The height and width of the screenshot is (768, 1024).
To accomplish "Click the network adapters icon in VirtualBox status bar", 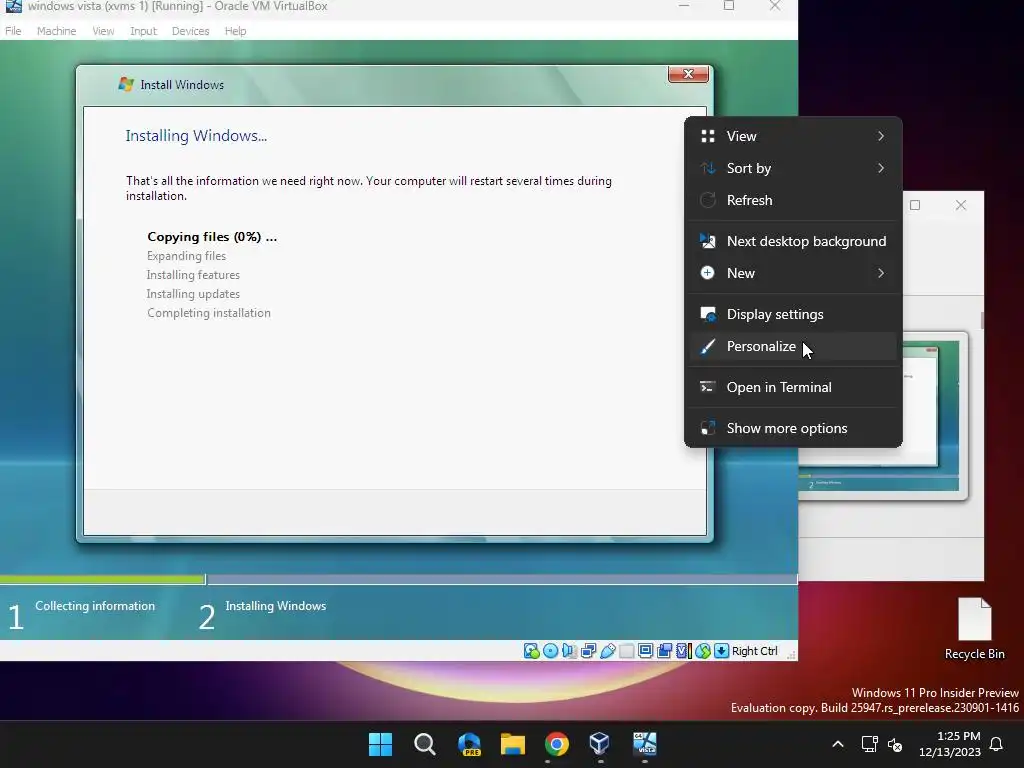I will (588, 650).
